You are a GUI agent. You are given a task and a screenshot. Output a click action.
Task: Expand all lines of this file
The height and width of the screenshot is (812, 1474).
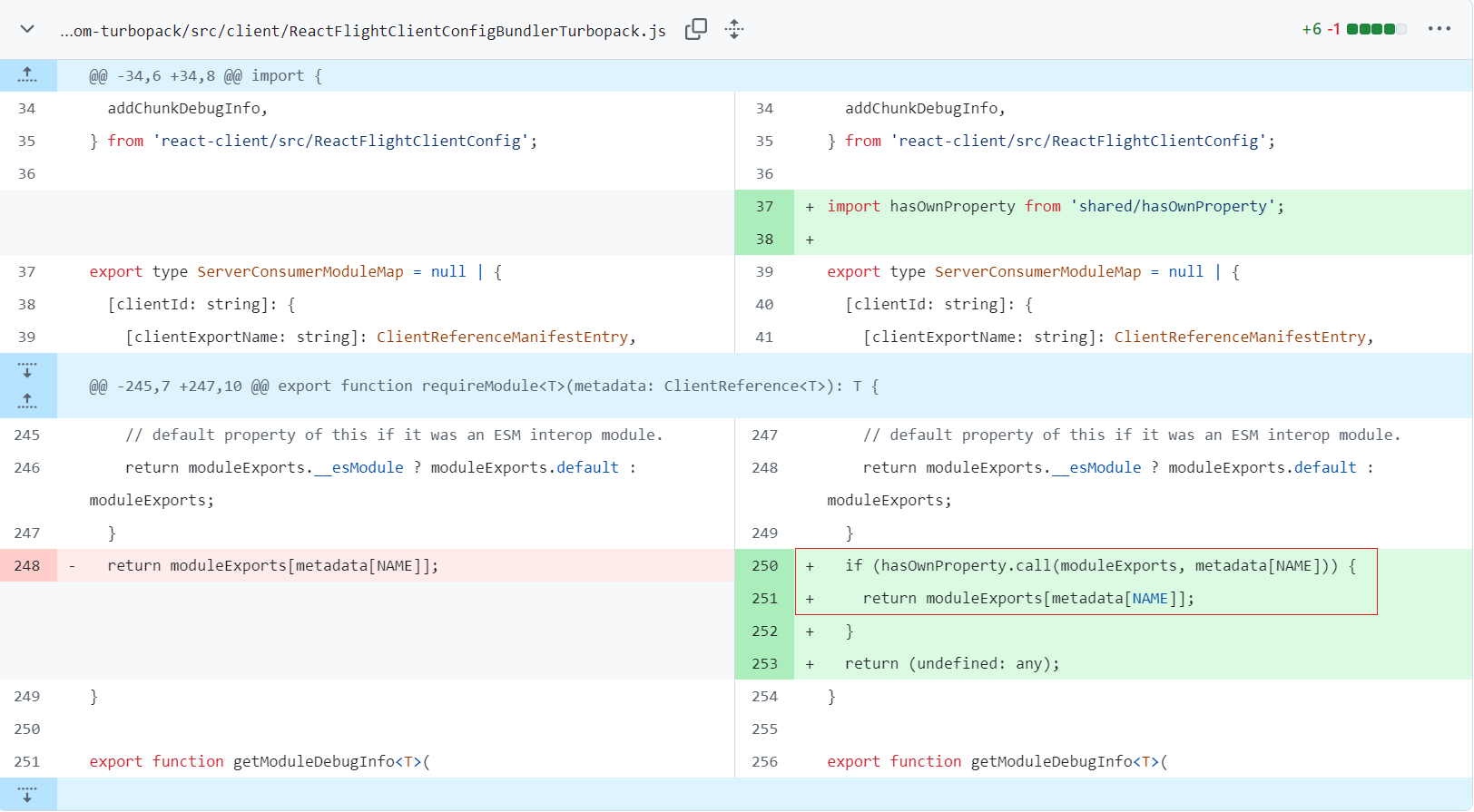tap(734, 29)
